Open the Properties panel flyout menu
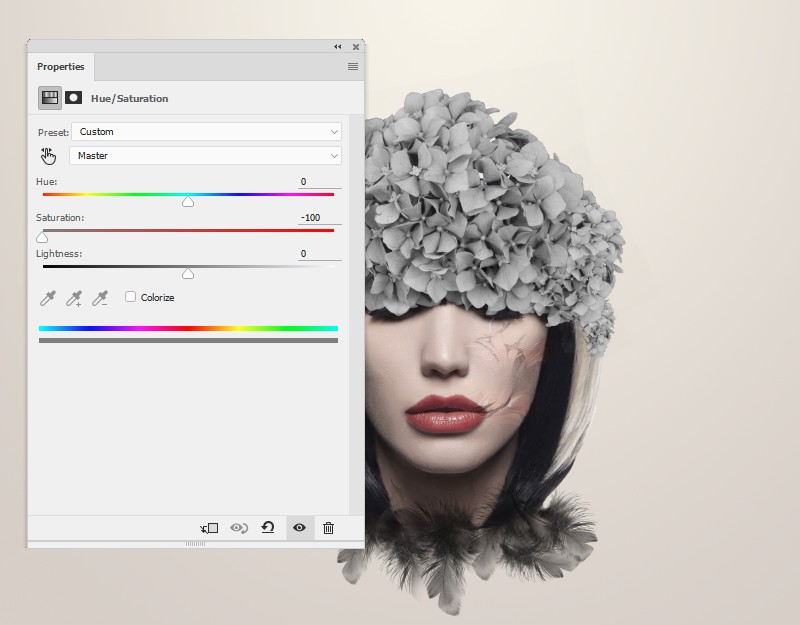This screenshot has width=800, height=625. point(353,67)
